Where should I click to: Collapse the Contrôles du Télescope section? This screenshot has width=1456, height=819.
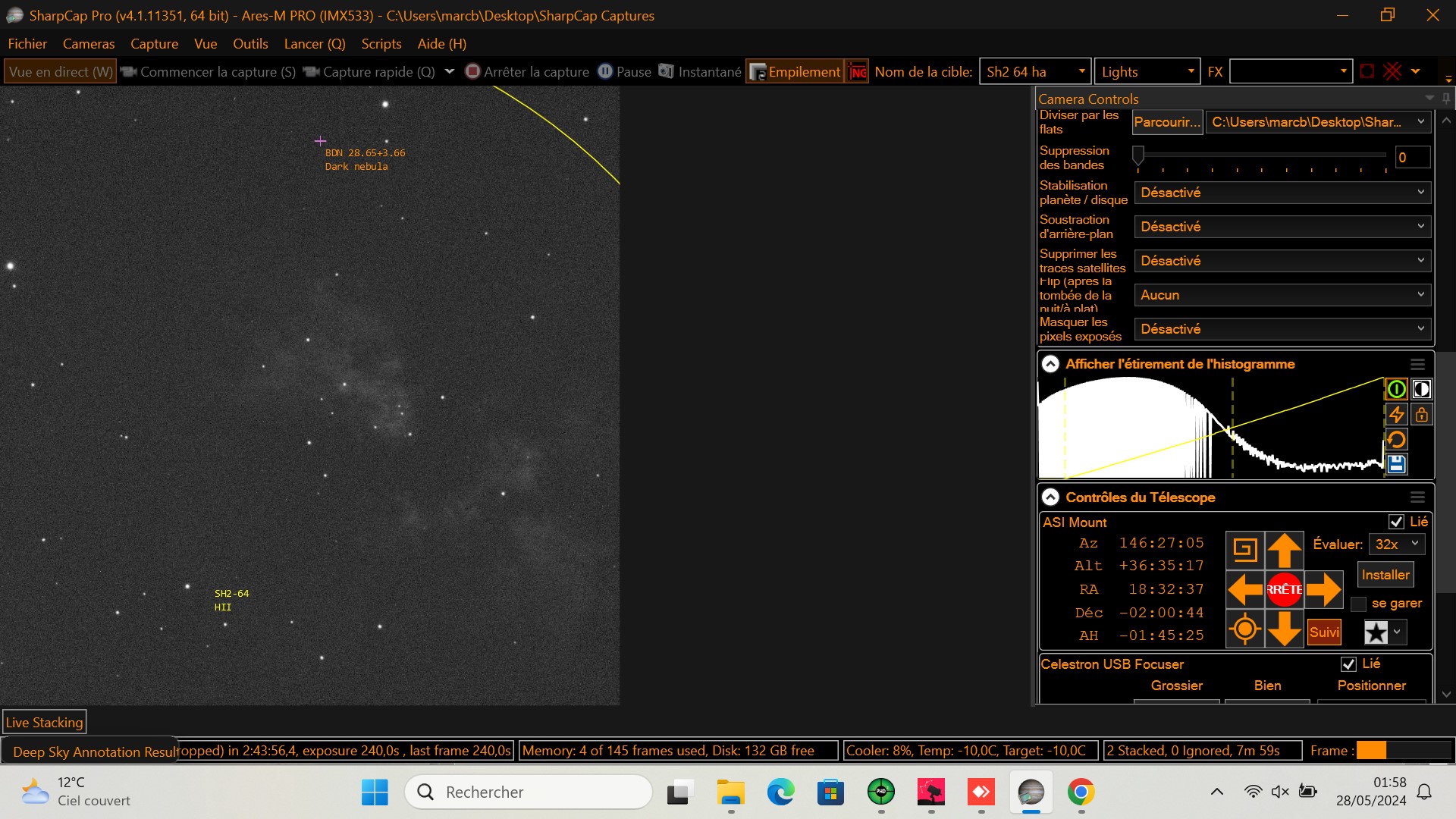pos(1050,497)
